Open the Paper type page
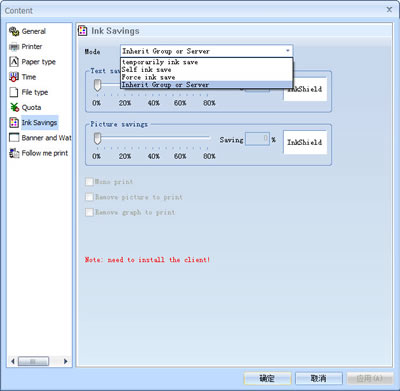Image resolution: width=400 pixels, height=391 pixels. tap(38, 62)
